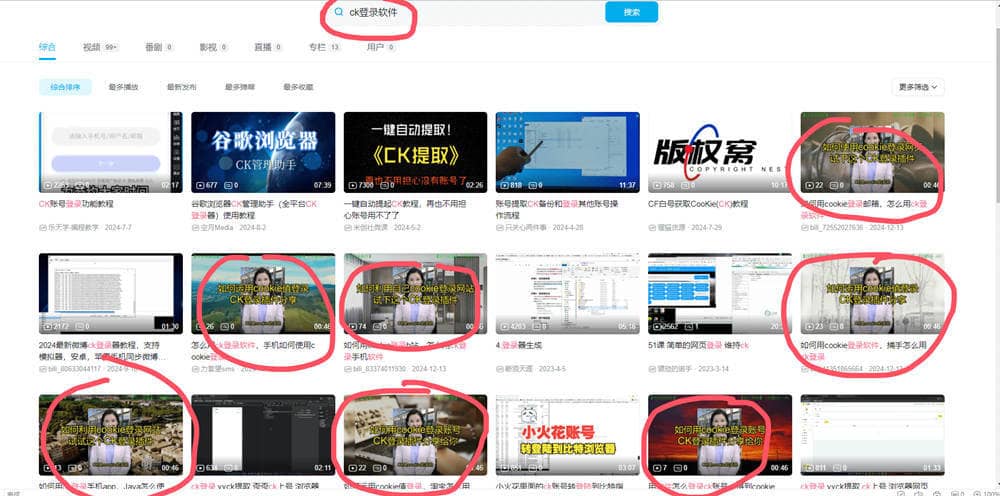Click the date text 2024-7-29
Screen dimensions: 1000x496
709,228
